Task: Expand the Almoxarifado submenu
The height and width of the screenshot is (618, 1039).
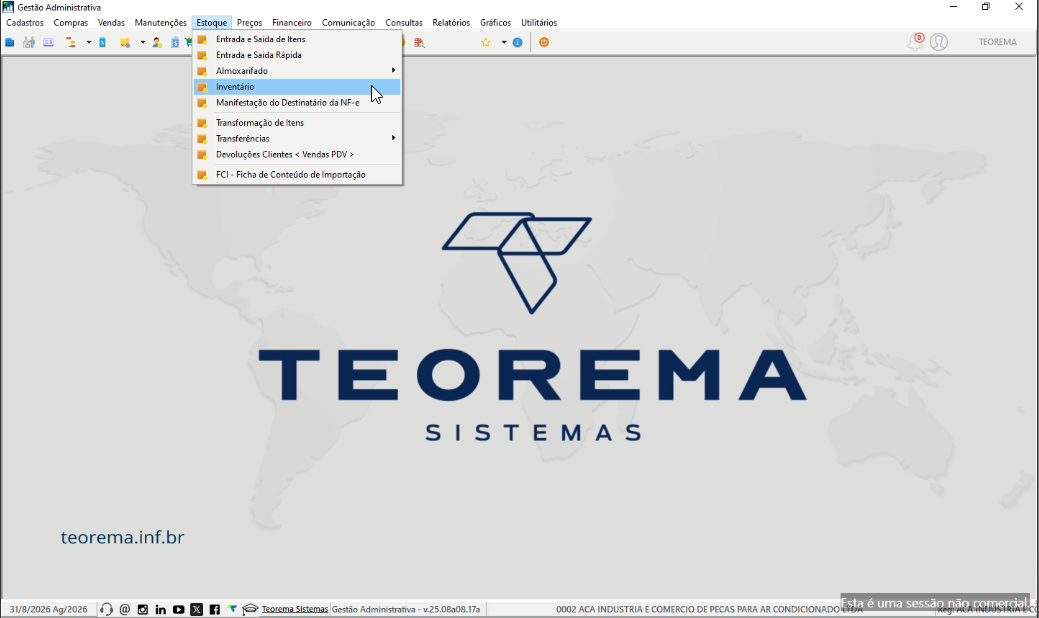Action: [297, 71]
